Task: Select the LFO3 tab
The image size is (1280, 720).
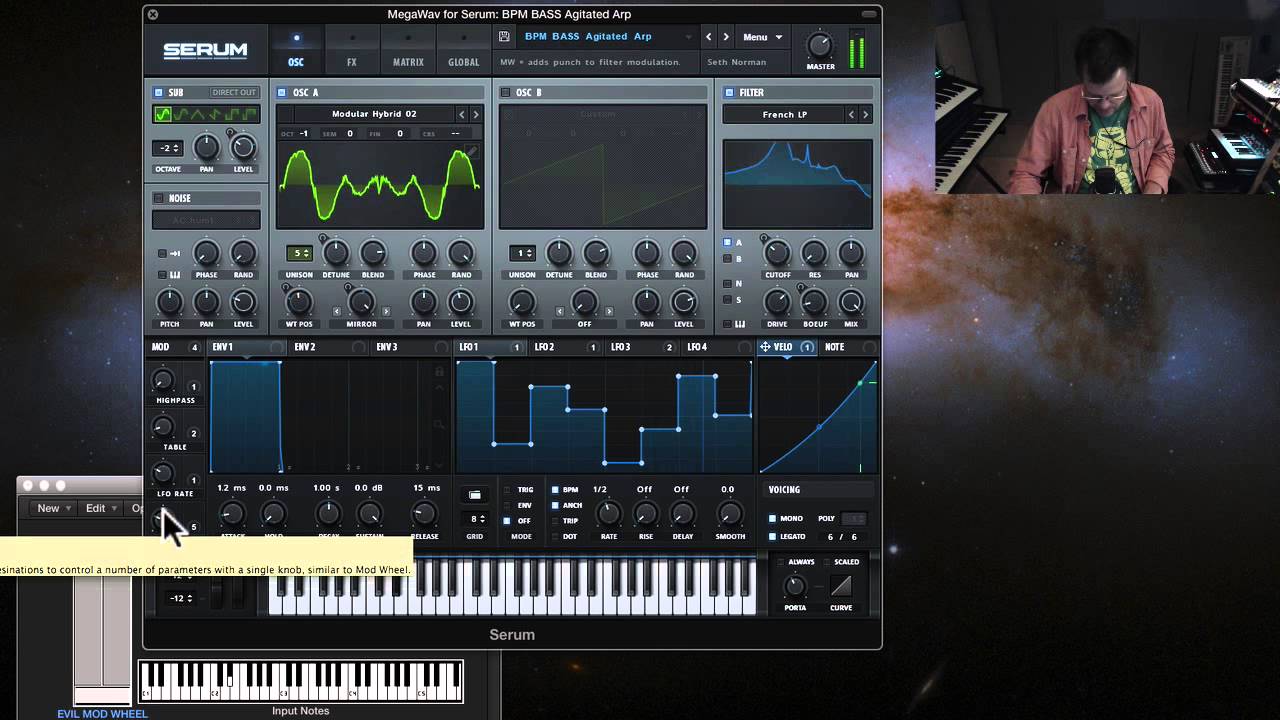Action: 641,347
